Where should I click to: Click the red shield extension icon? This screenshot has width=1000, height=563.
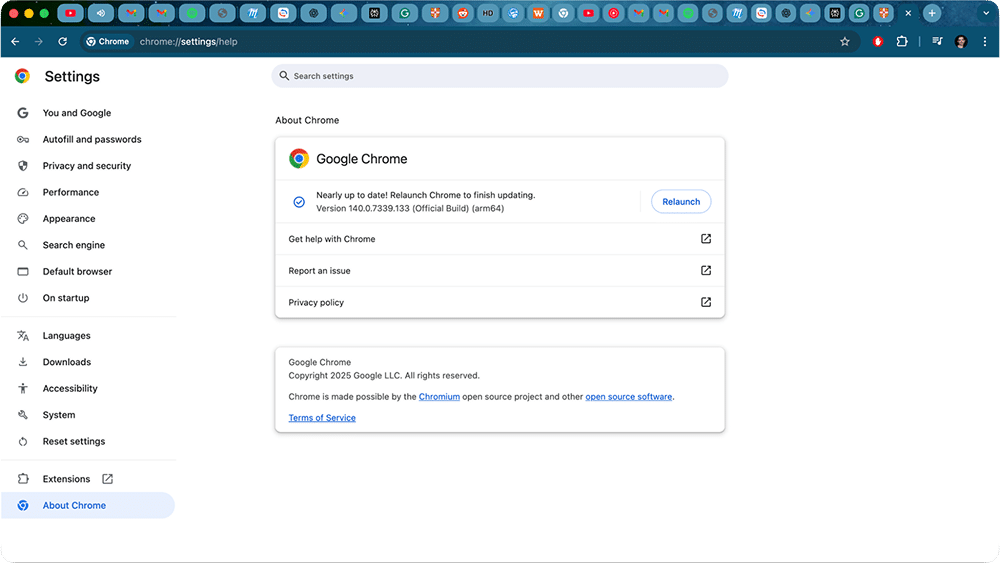click(878, 42)
